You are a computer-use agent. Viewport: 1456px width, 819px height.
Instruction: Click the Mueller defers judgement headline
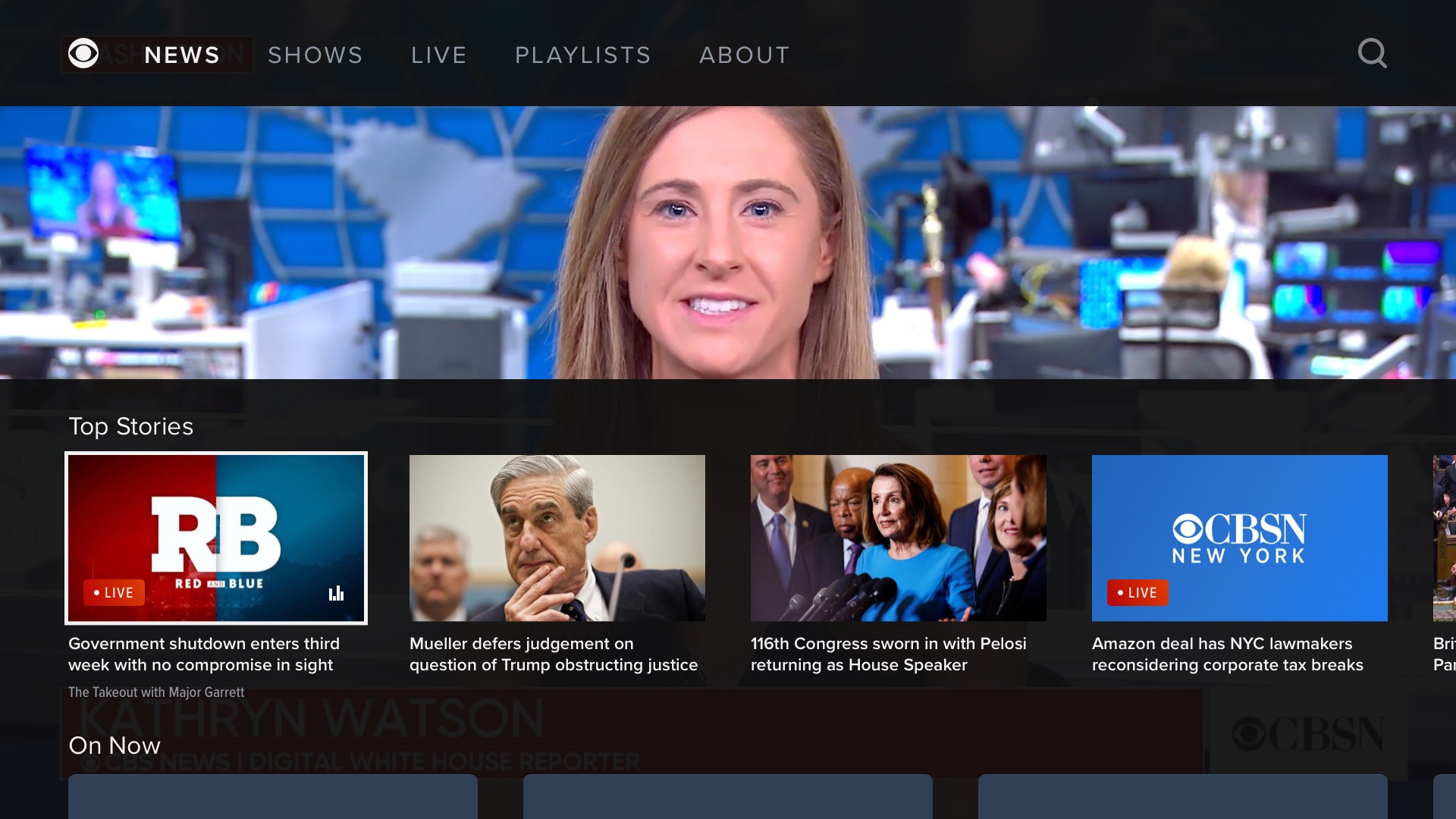click(554, 654)
